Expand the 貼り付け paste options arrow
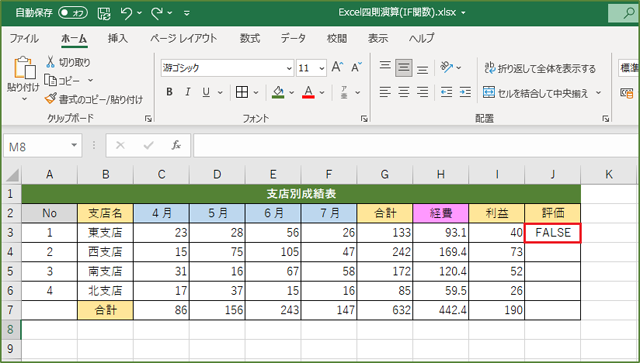The height and width of the screenshot is (363, 640). tap(24, 99)
